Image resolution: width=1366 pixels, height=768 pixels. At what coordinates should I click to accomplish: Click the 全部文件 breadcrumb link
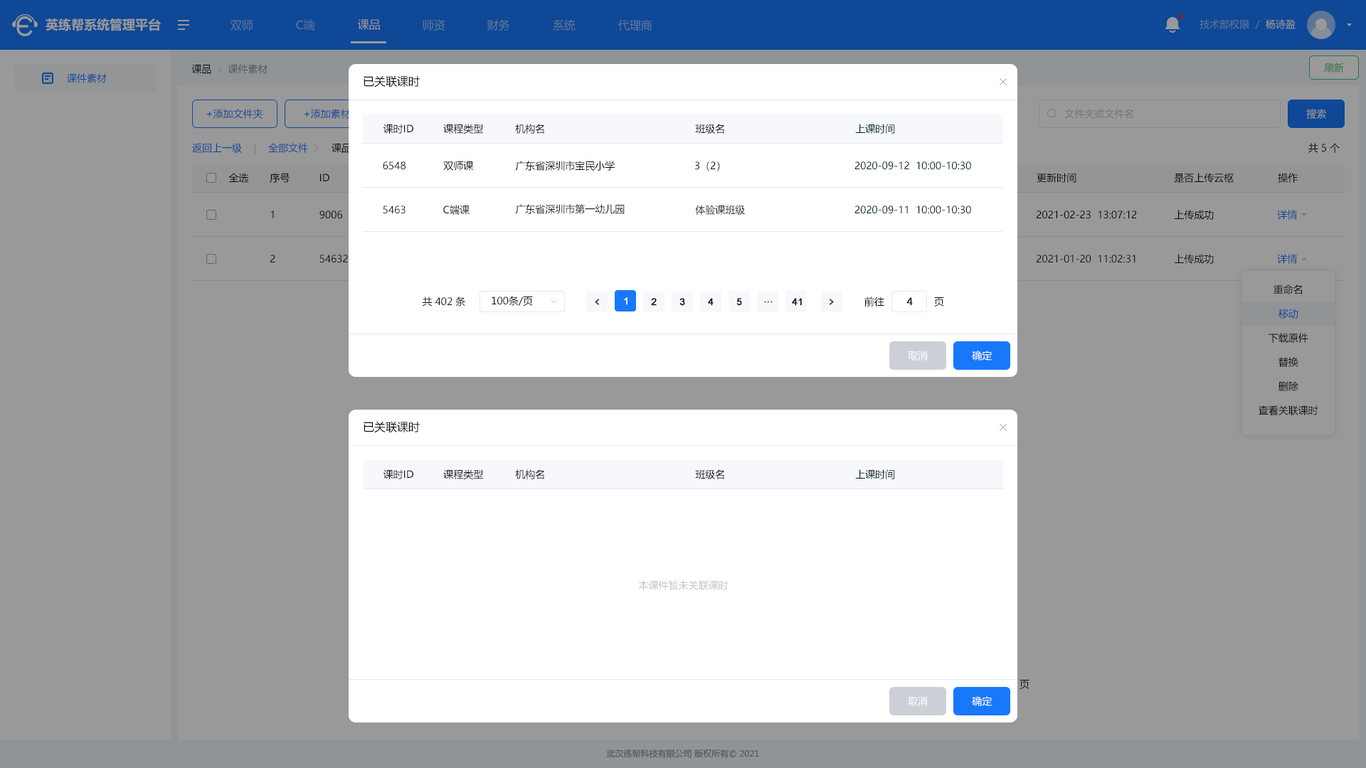point(288,148)
